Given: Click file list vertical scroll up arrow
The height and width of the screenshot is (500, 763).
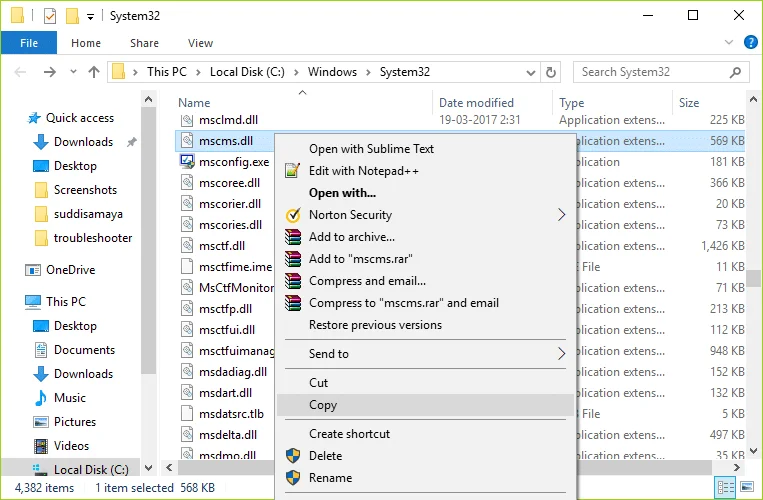Looking at the screenshot, I should coord(754,99).
